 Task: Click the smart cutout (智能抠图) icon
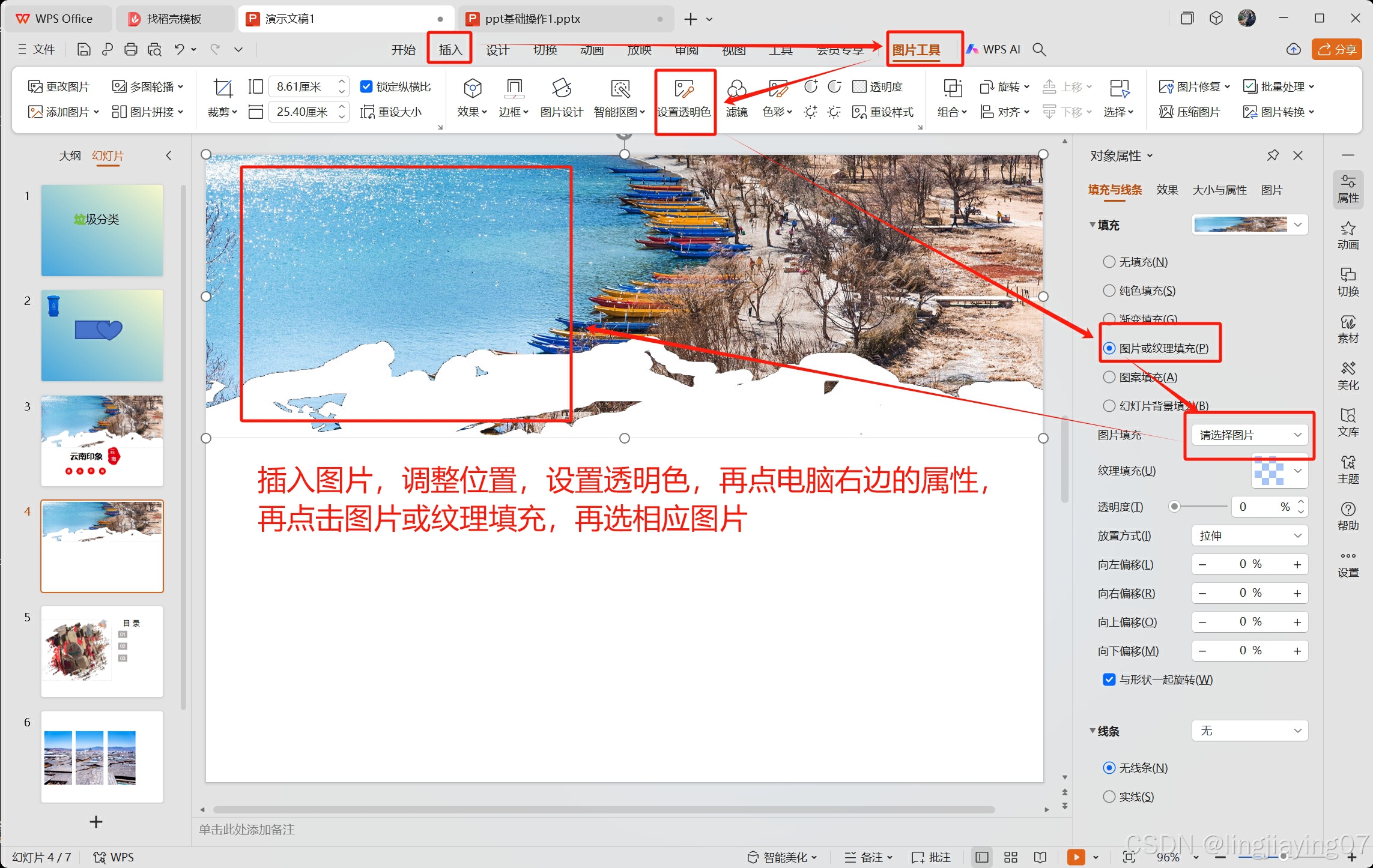619,89
